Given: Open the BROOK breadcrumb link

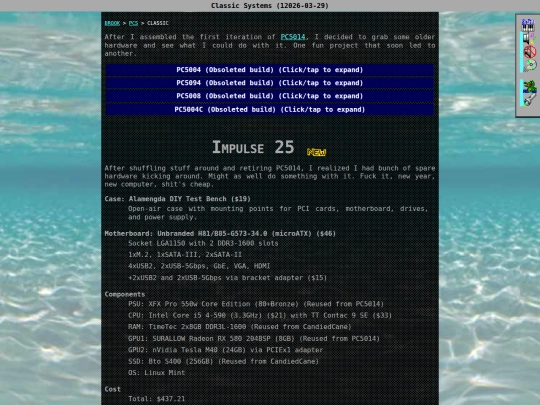Looking at the screenshot, I should [112, 23].
